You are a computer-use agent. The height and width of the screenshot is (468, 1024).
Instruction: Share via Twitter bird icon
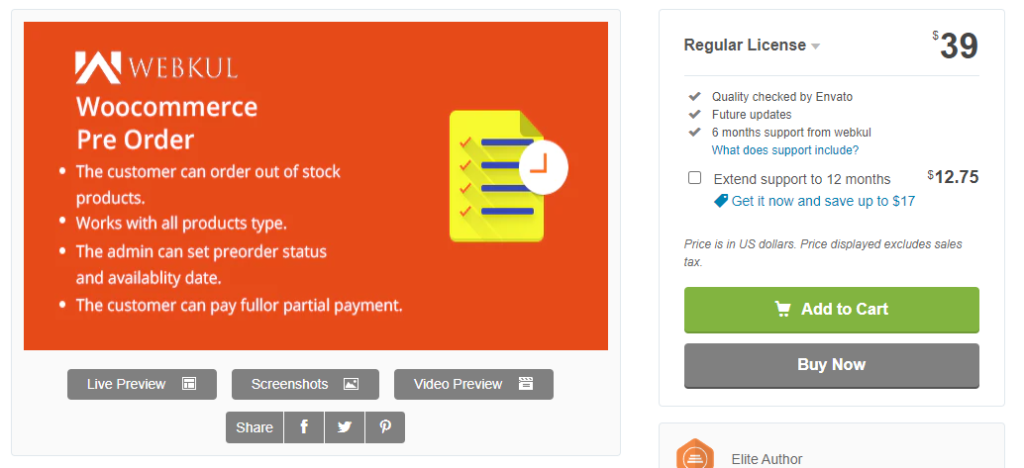click(x=344, y=428)
